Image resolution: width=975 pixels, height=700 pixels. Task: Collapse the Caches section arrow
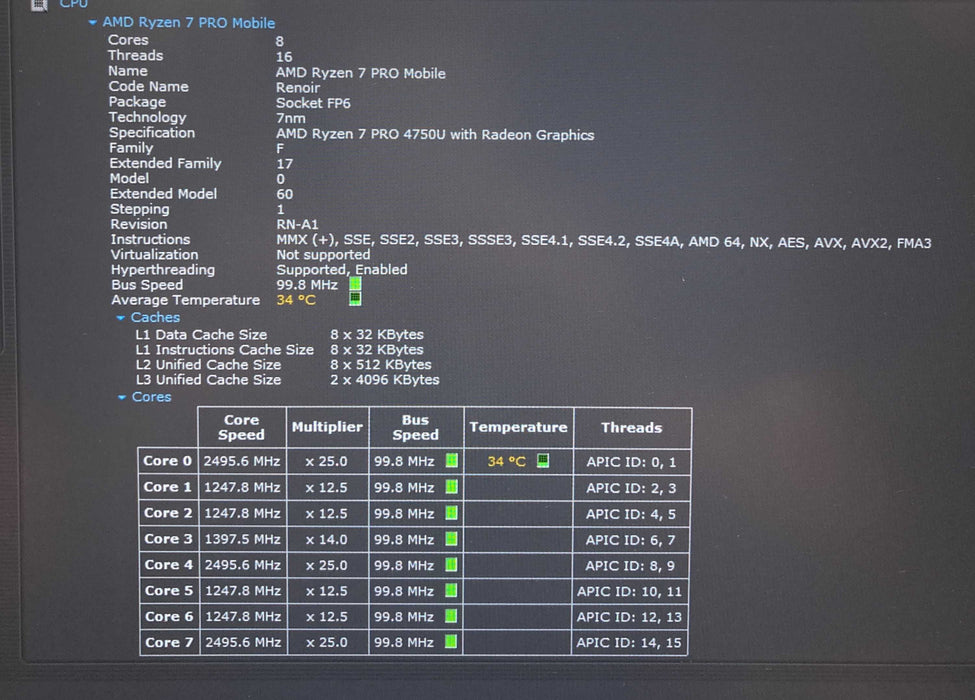[x=121, y=318]
